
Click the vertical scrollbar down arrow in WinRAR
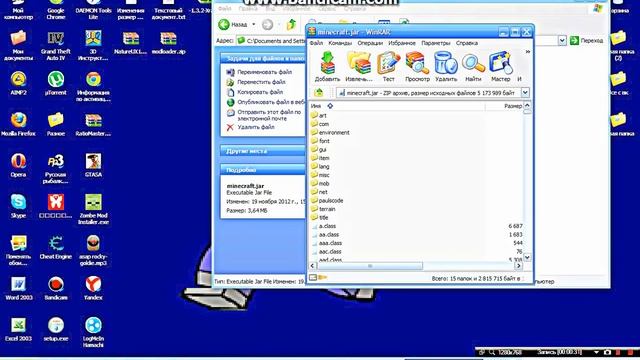click(x=527, y=257)
